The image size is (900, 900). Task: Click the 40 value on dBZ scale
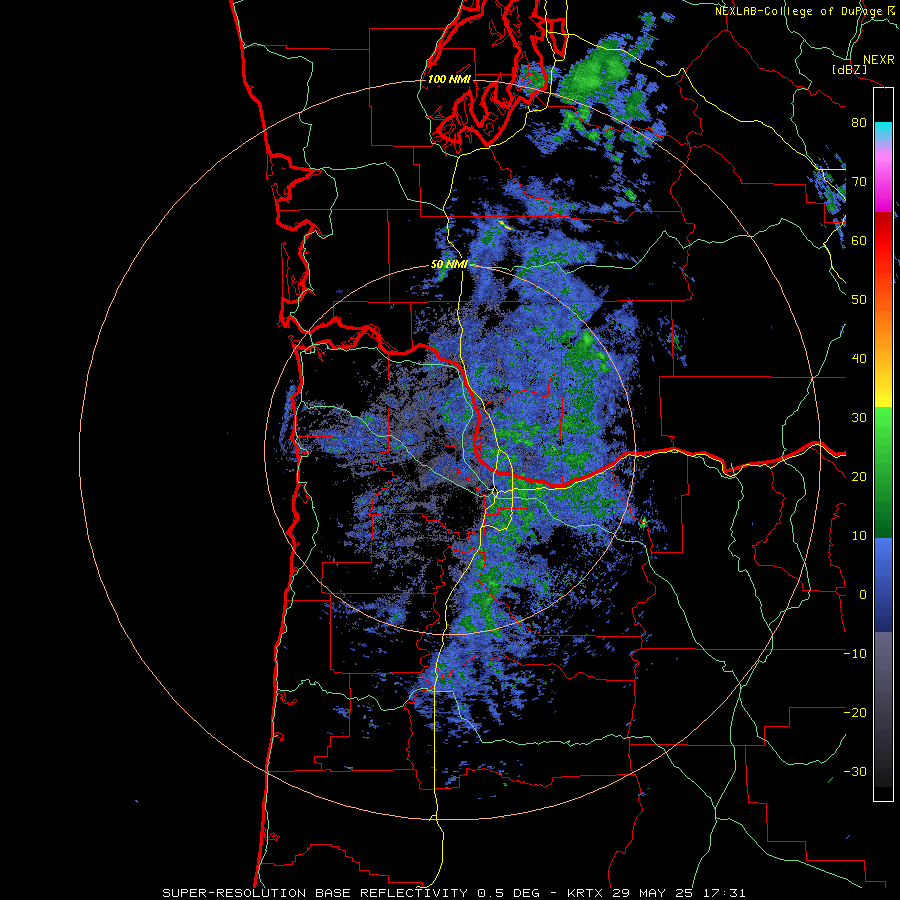coord(859,359)
